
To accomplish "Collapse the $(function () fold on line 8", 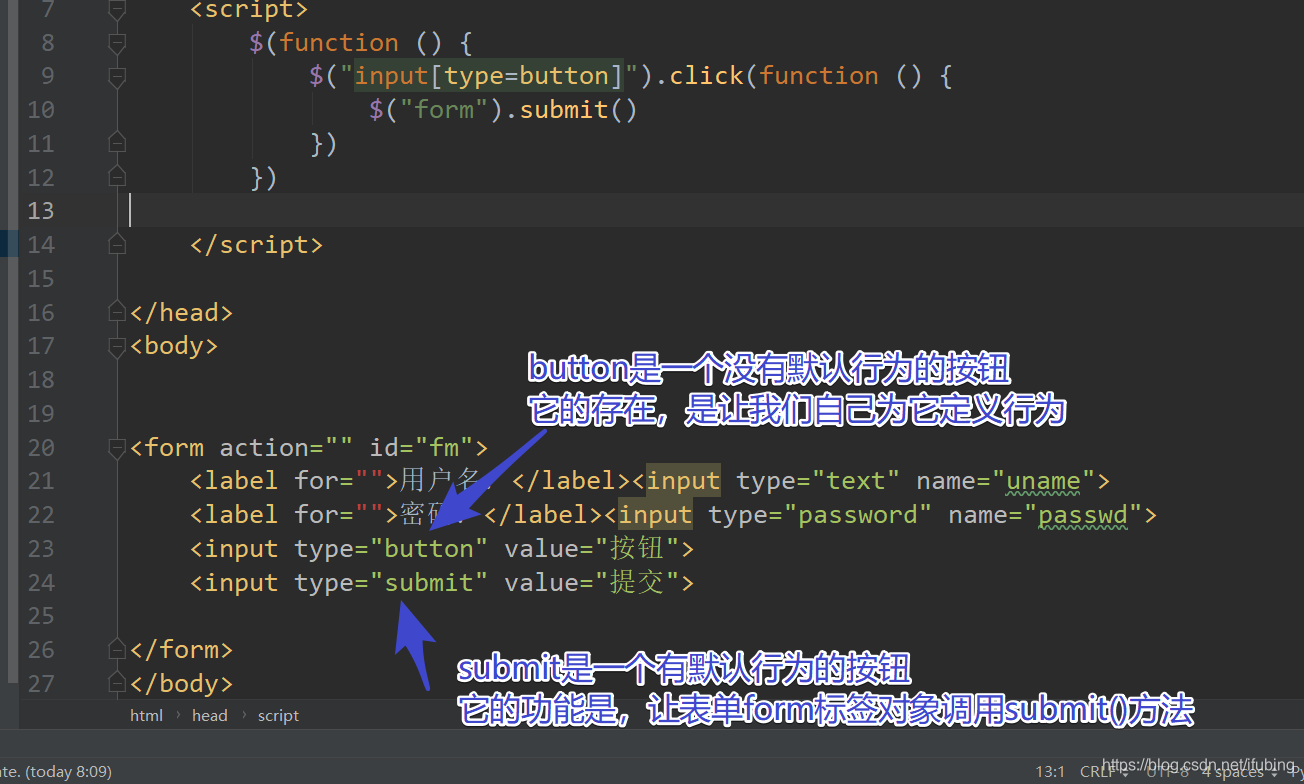I will click(117, 43).
